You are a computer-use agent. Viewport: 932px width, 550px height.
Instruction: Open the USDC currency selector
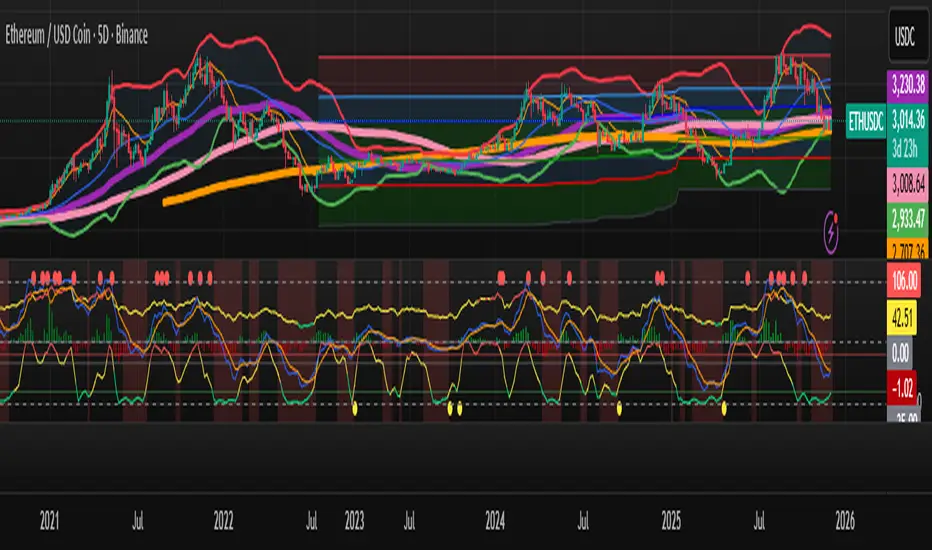pos(908,35)
